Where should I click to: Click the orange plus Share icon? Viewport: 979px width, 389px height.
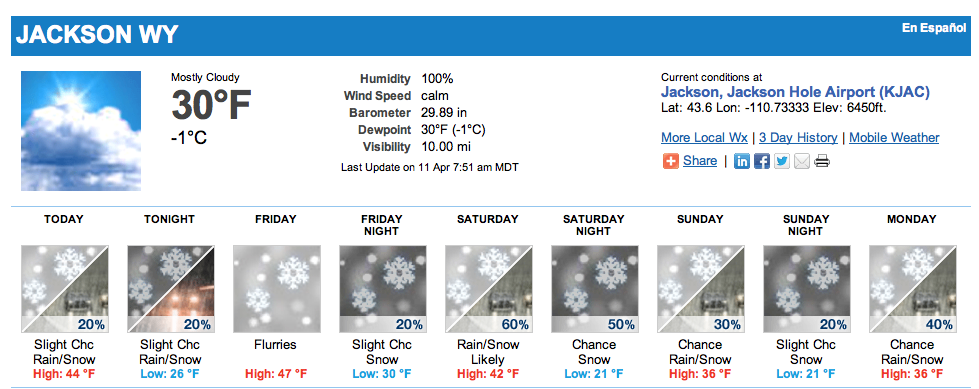click(671, 161)
